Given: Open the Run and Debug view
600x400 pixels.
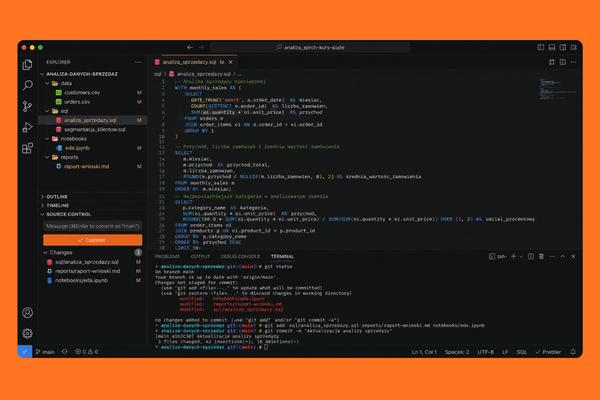Looking at the screenshot, I should coord(28,127).
